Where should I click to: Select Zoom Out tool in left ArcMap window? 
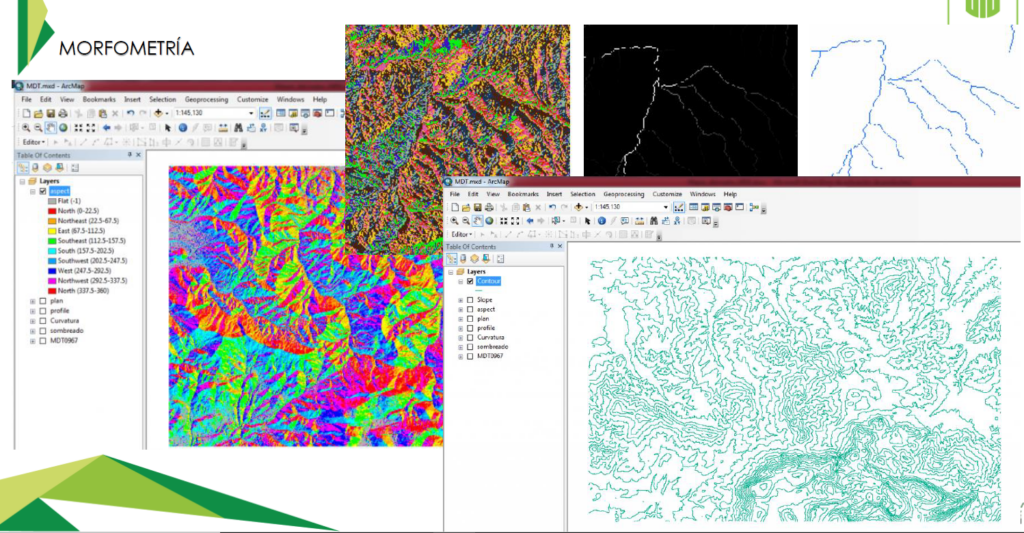point(39,128)
